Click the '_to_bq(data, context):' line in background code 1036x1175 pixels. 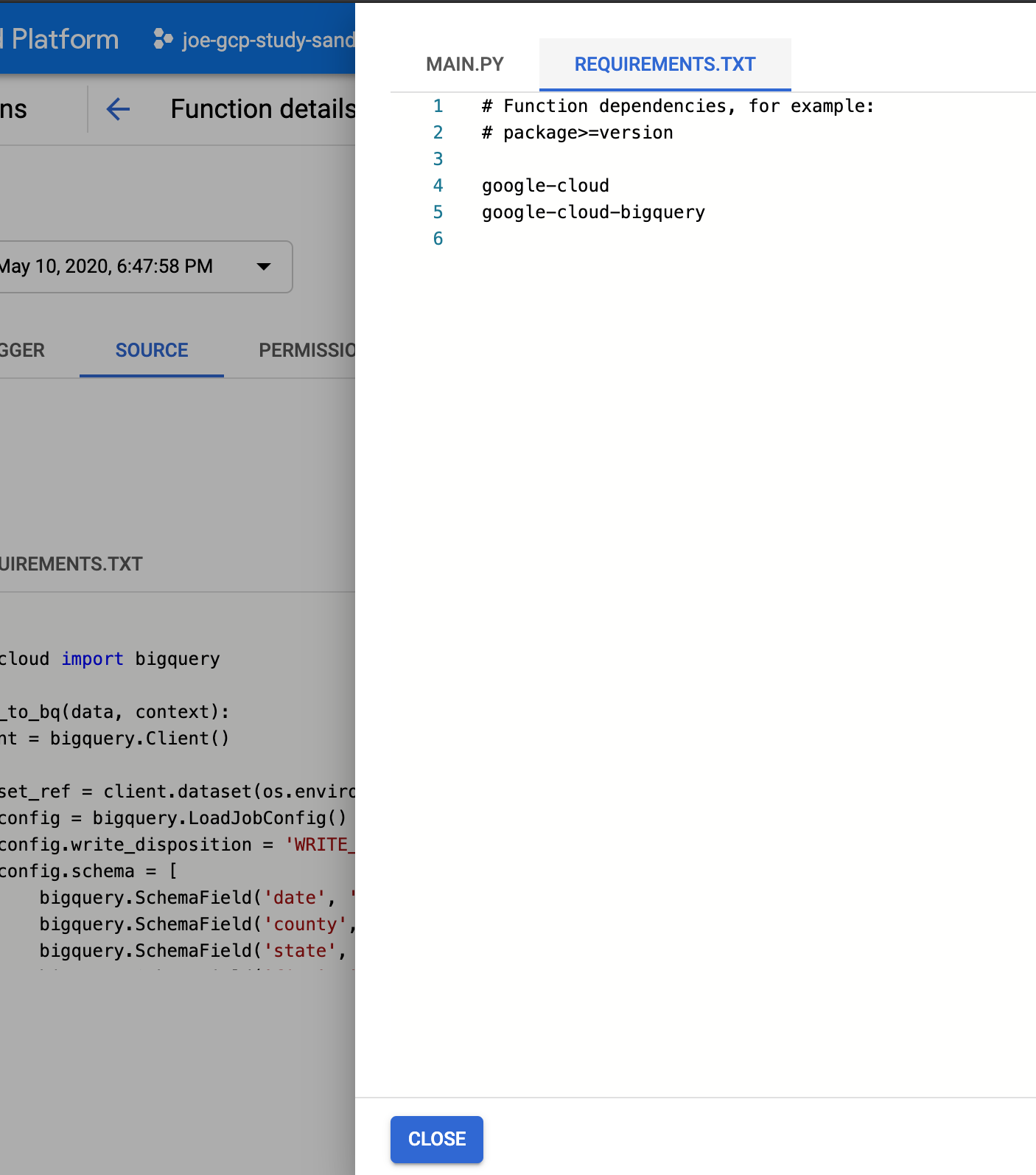[x=115, y=712]
